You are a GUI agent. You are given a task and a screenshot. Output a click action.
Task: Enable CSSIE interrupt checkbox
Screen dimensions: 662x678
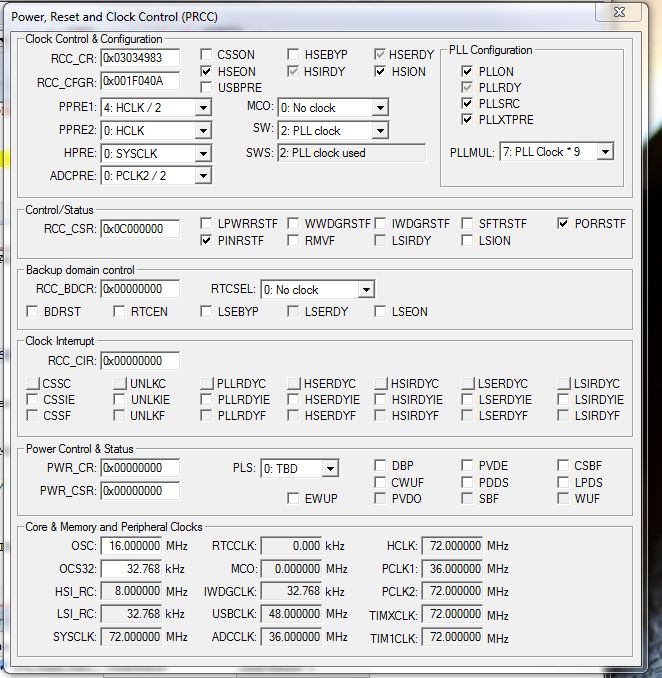click(x=32, y=399)
